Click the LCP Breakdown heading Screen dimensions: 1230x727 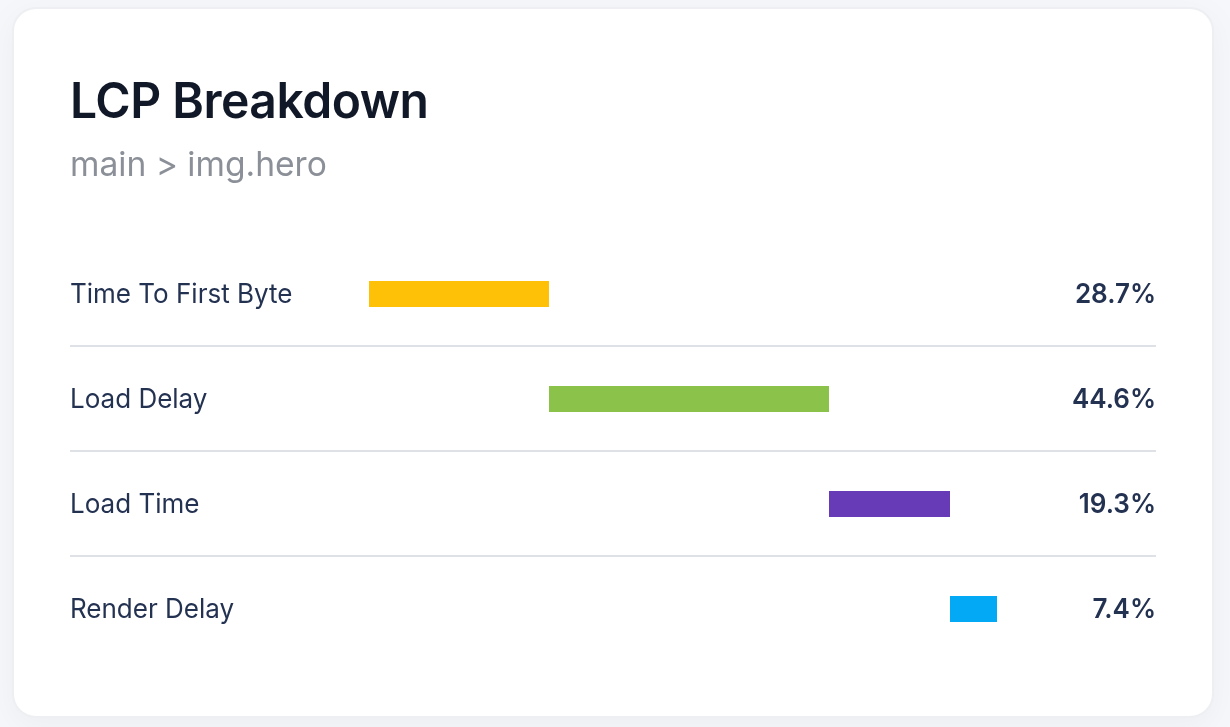(x=249, y=101)
